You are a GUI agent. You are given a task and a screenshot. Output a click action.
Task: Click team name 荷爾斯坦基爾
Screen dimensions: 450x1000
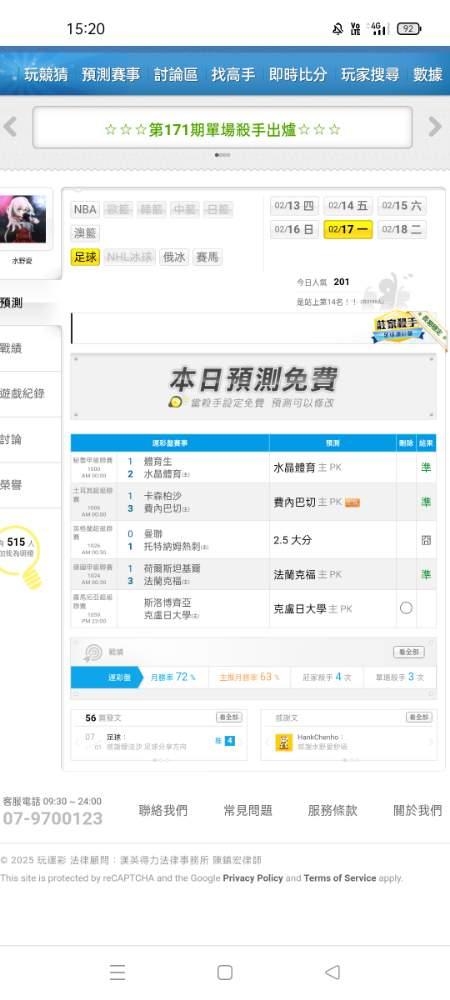pyautogui.click(x=172, y=568)
